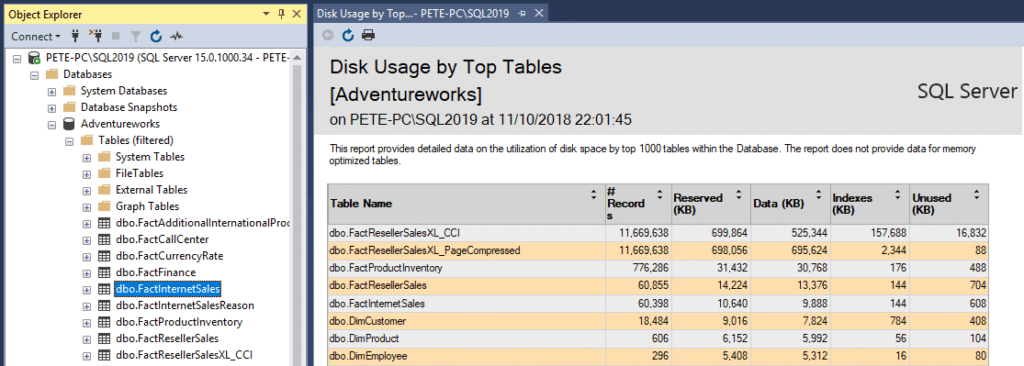
Task: Click the Disconnect plug icon
Action: point(95,37)
